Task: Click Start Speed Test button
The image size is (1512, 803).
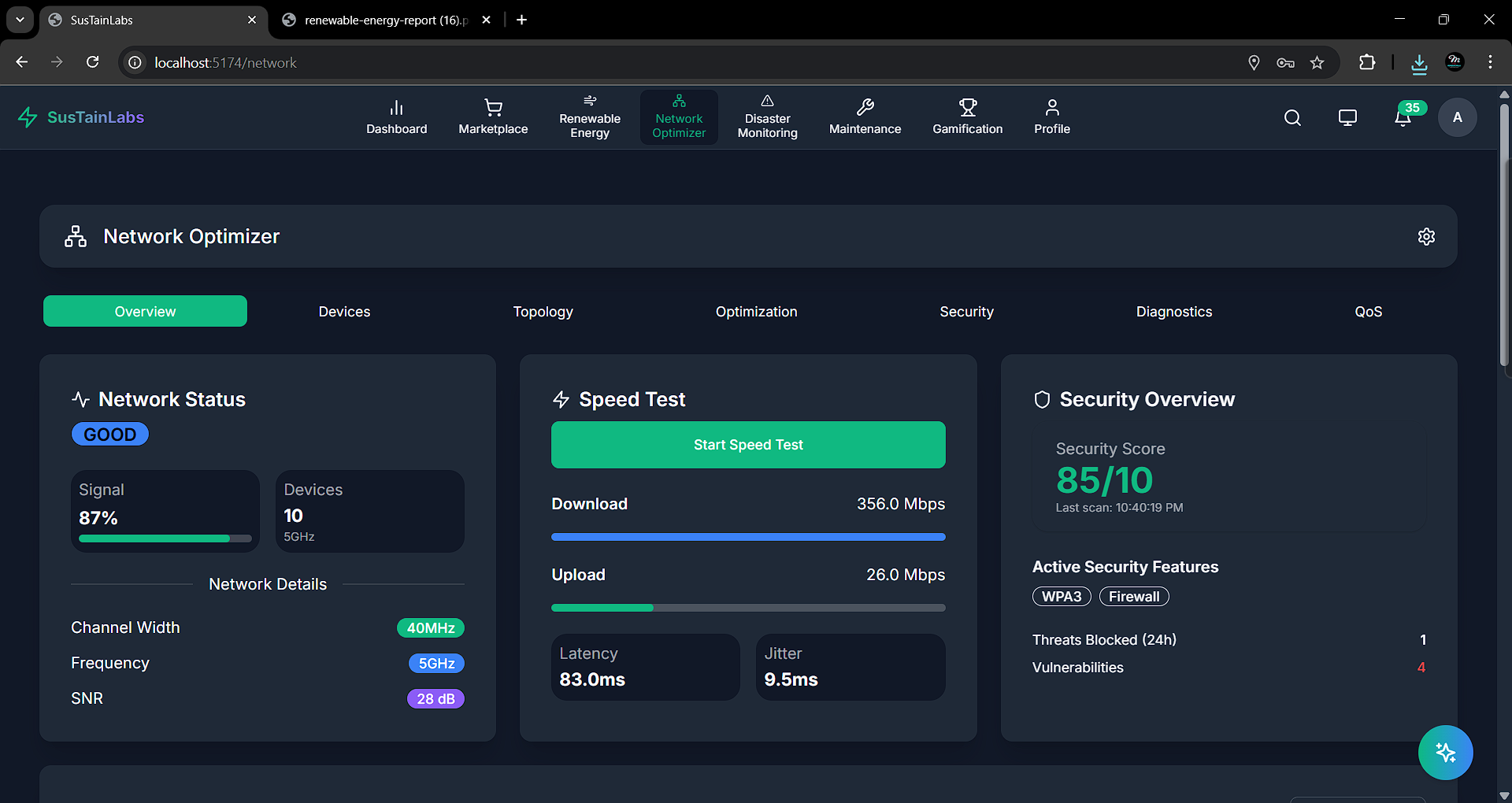Action: pos(748,445)
